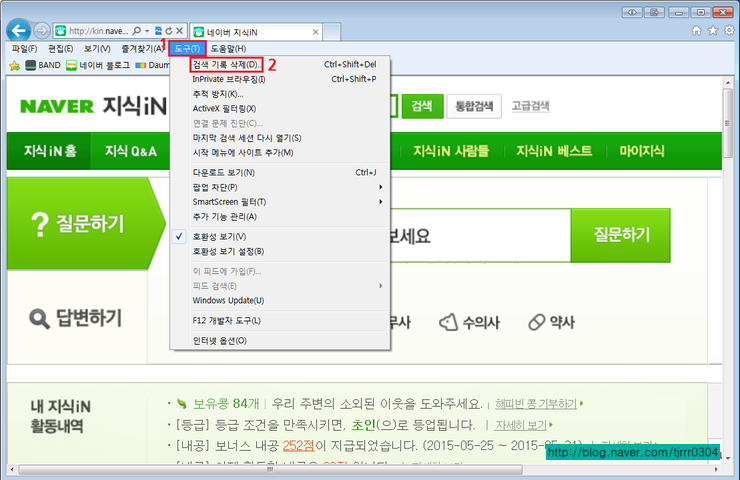Open the 해피빈 콩 기부하기 link
This screenshot has height=480, width=740.
tap(536, 404)
